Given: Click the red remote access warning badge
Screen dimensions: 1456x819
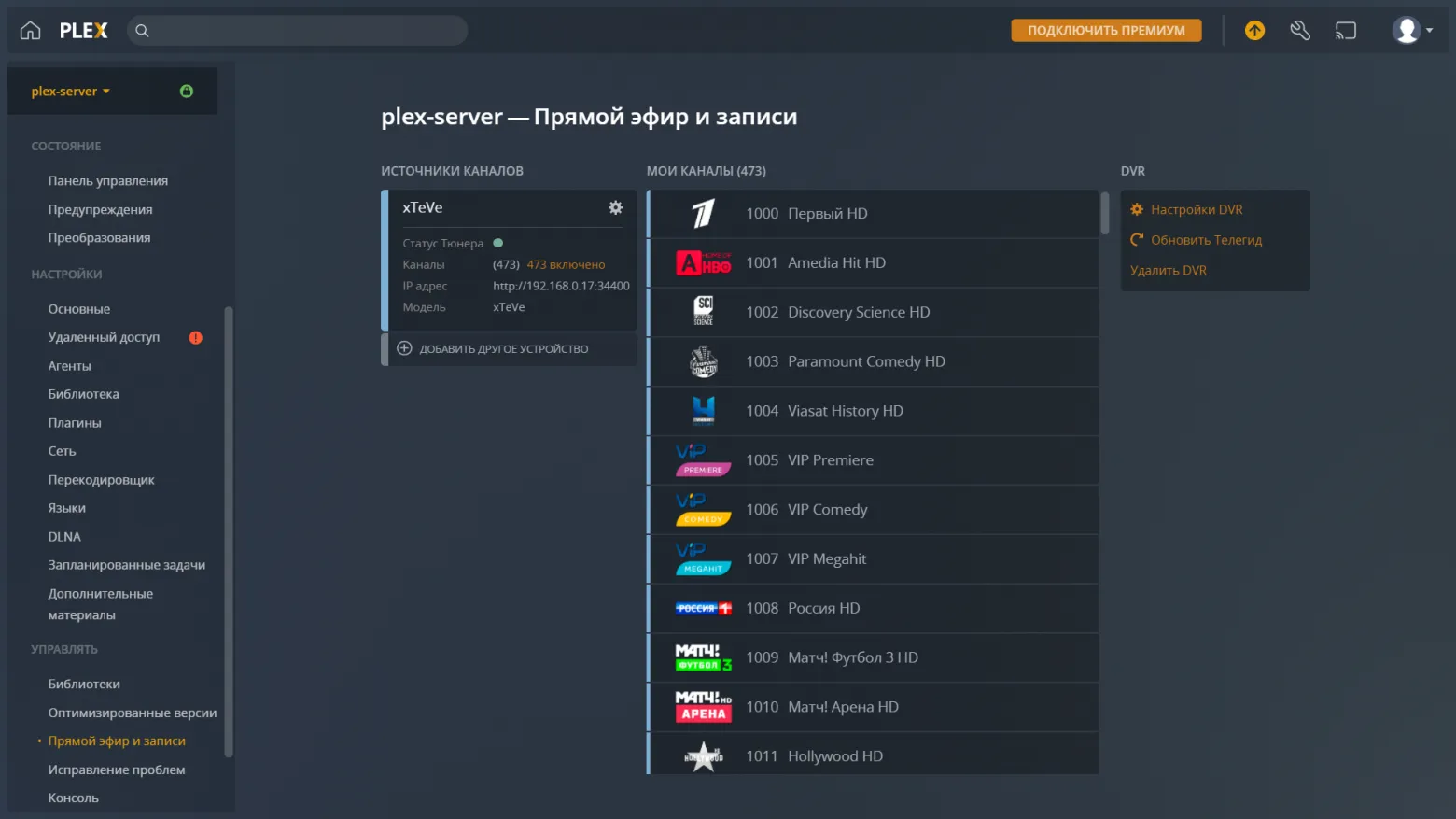Looking at the screenshot, I should click(x=195, y=337).
